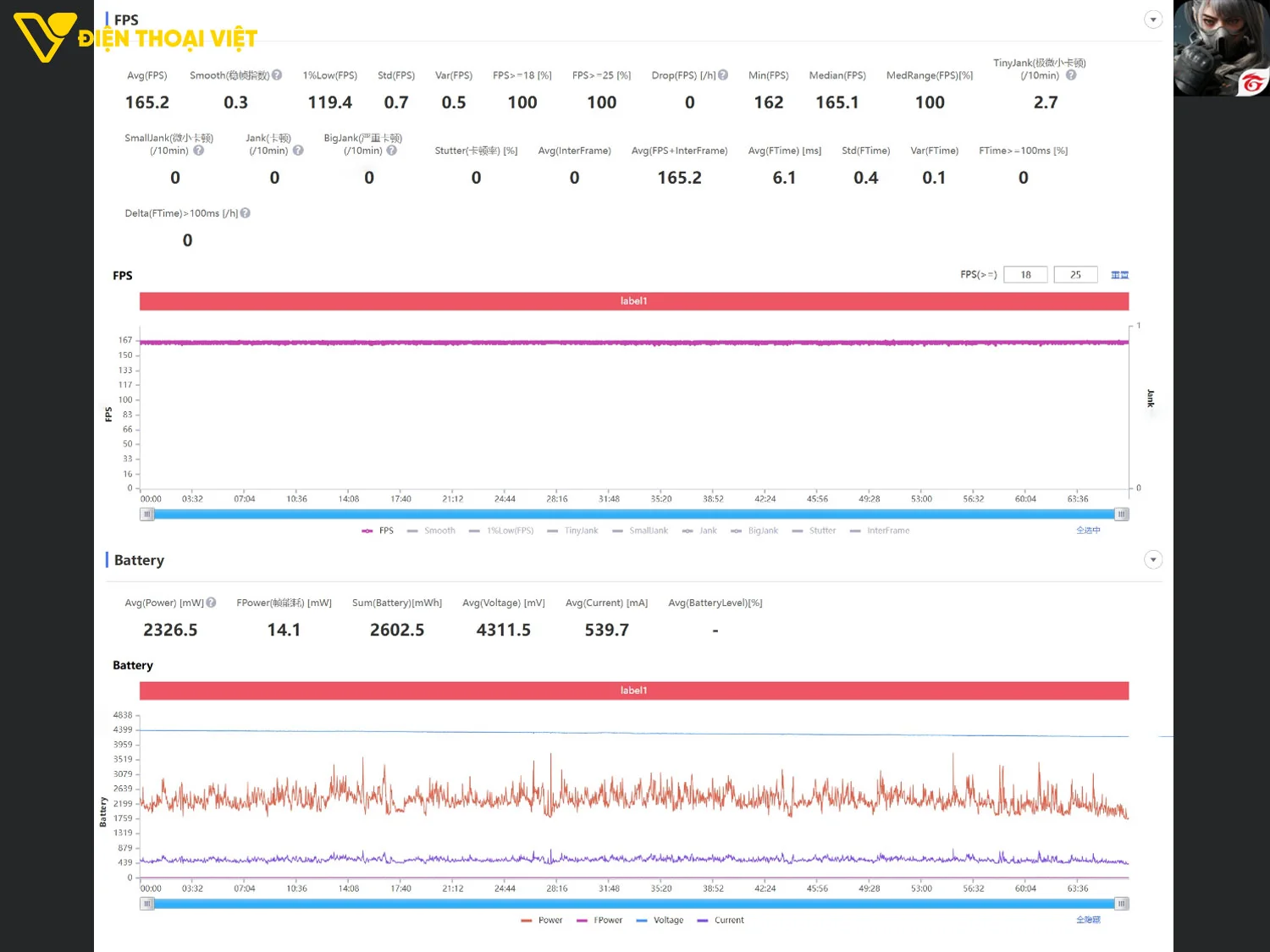Click help icon beside BigJank metric
Viewport: 1270px width, 952px height.
[392, 151]
